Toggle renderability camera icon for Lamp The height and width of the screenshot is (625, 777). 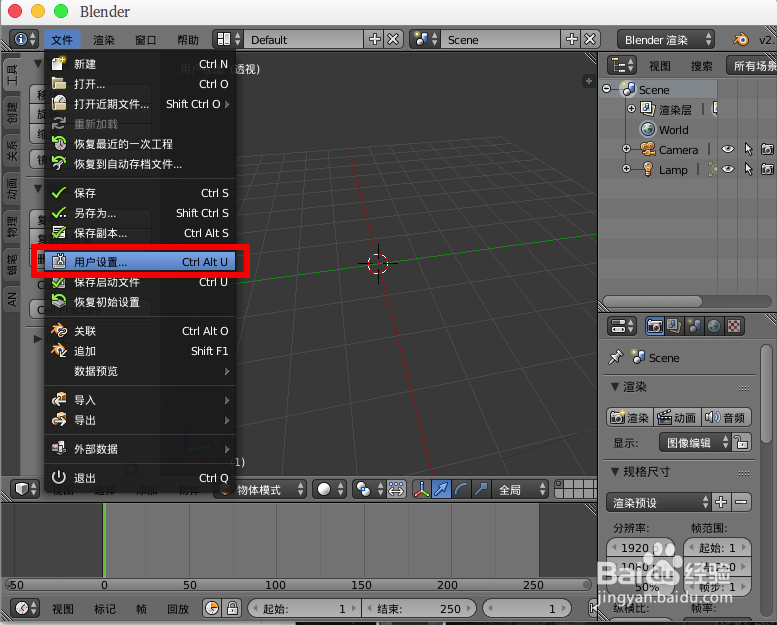[x=768, y=169]
